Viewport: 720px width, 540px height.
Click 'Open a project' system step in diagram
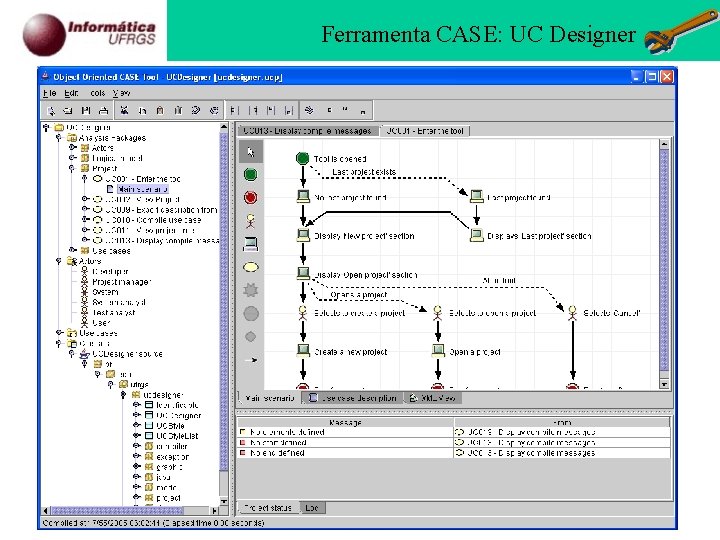(x=438, y=351)
